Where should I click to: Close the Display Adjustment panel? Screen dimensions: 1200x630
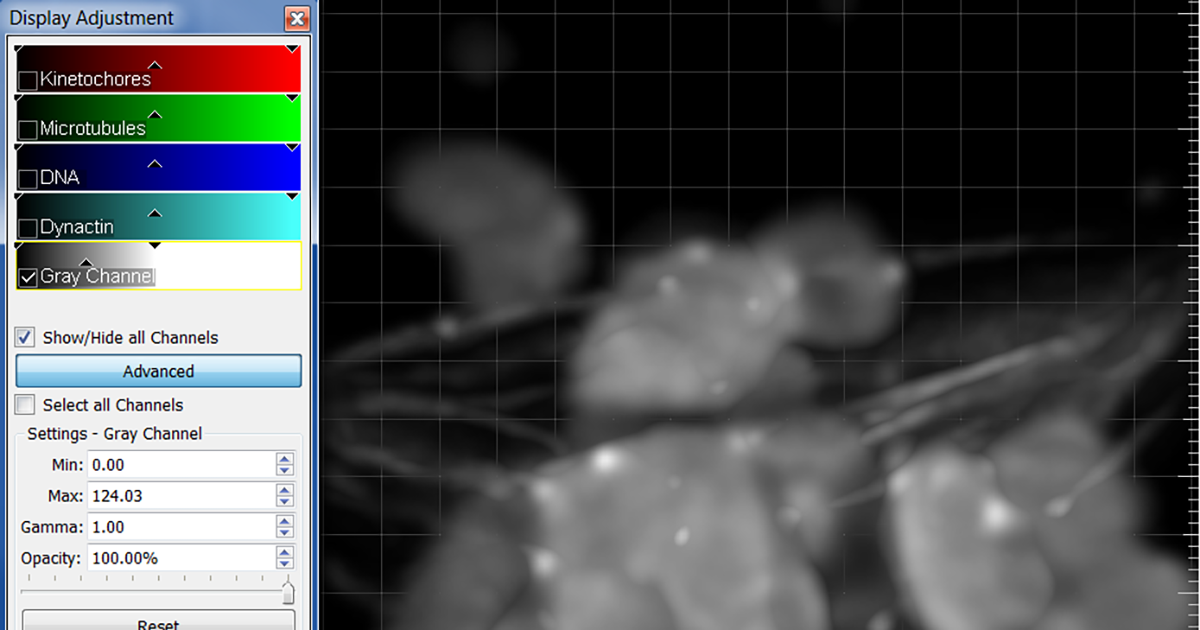(296, 18)
